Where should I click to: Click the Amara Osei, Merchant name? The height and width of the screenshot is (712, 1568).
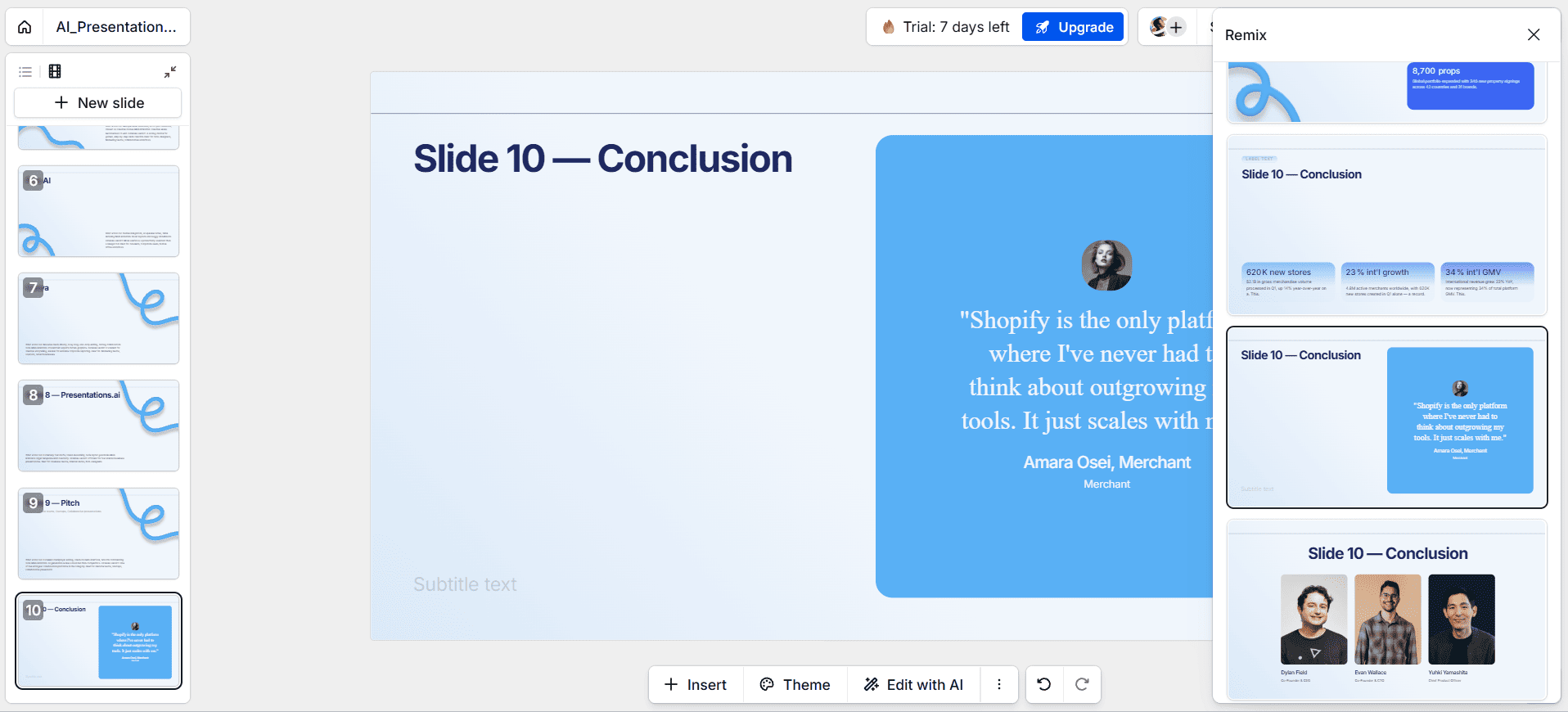point(1106,462)
